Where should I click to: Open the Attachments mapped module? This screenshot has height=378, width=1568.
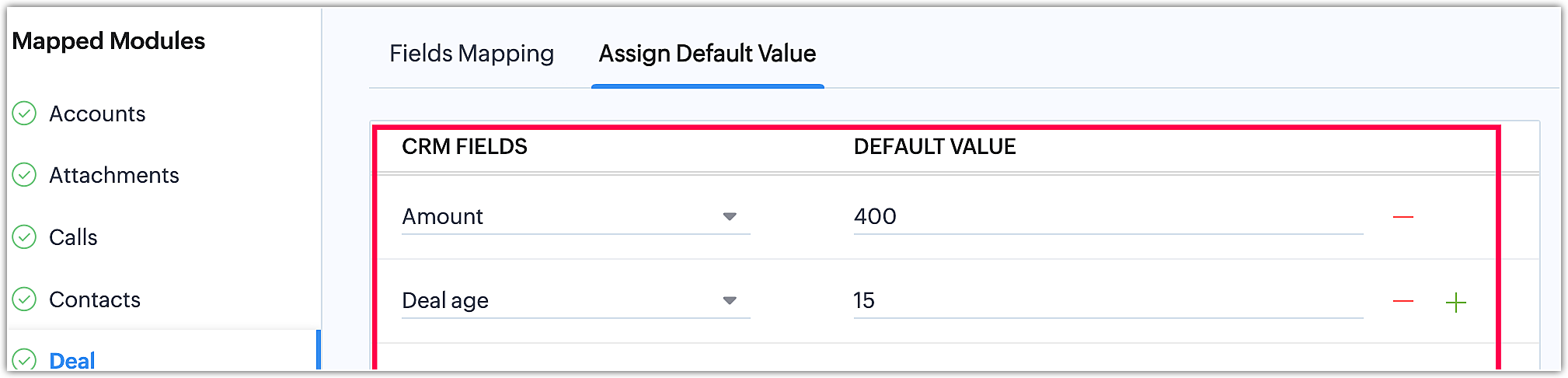click(x=114, y=176)
